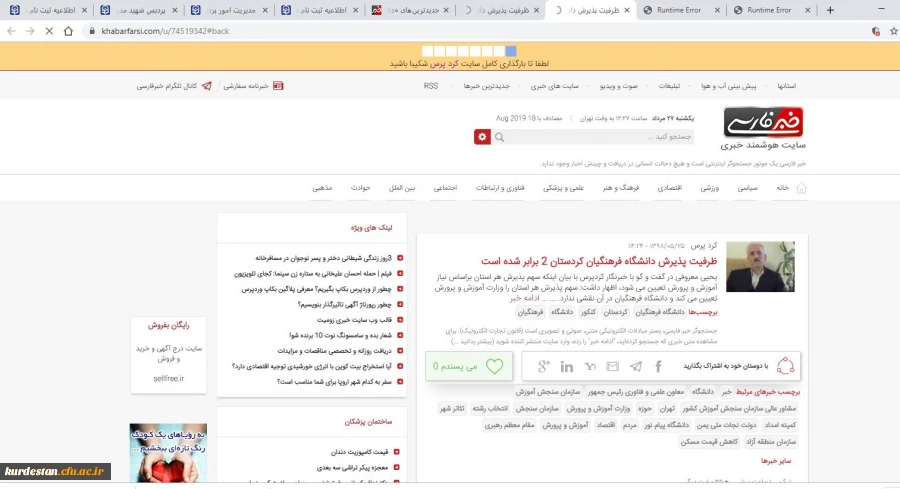Switch to the first Runtime Error tab
Viewport: 900px width, 489px height.
point(681,10)
